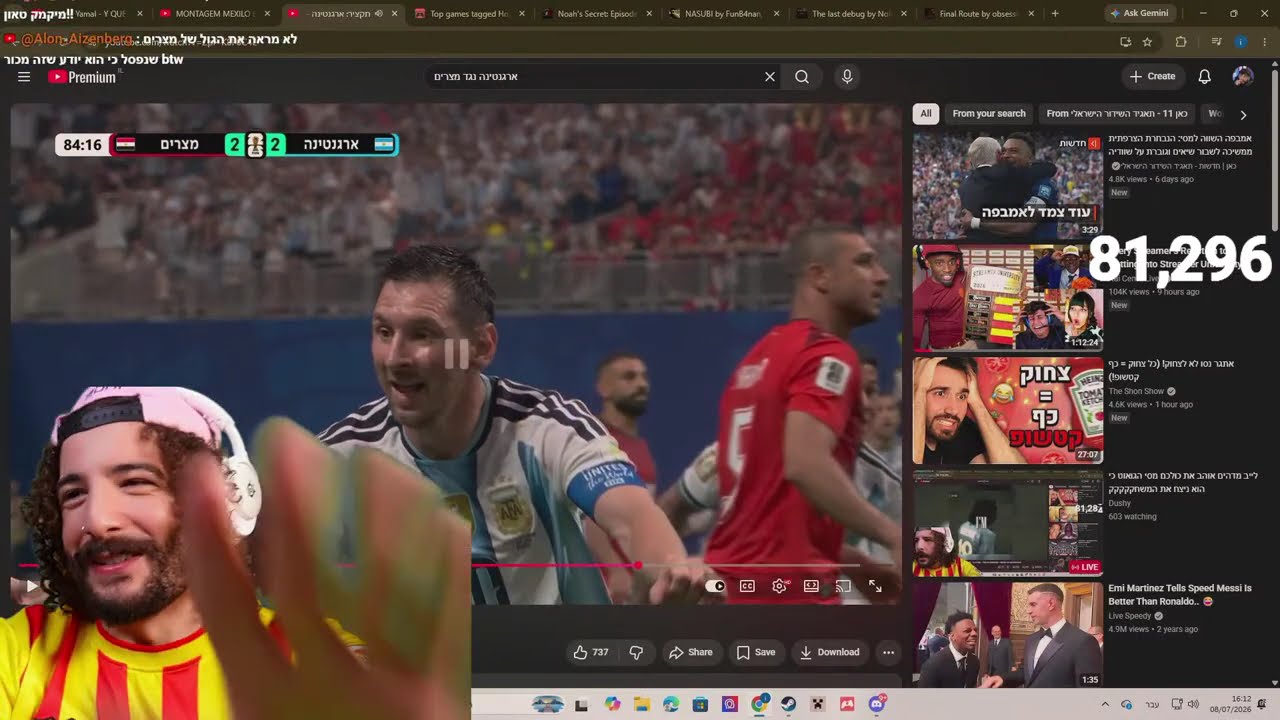Switch to Noah's Secret Episode browser tab

597,14
